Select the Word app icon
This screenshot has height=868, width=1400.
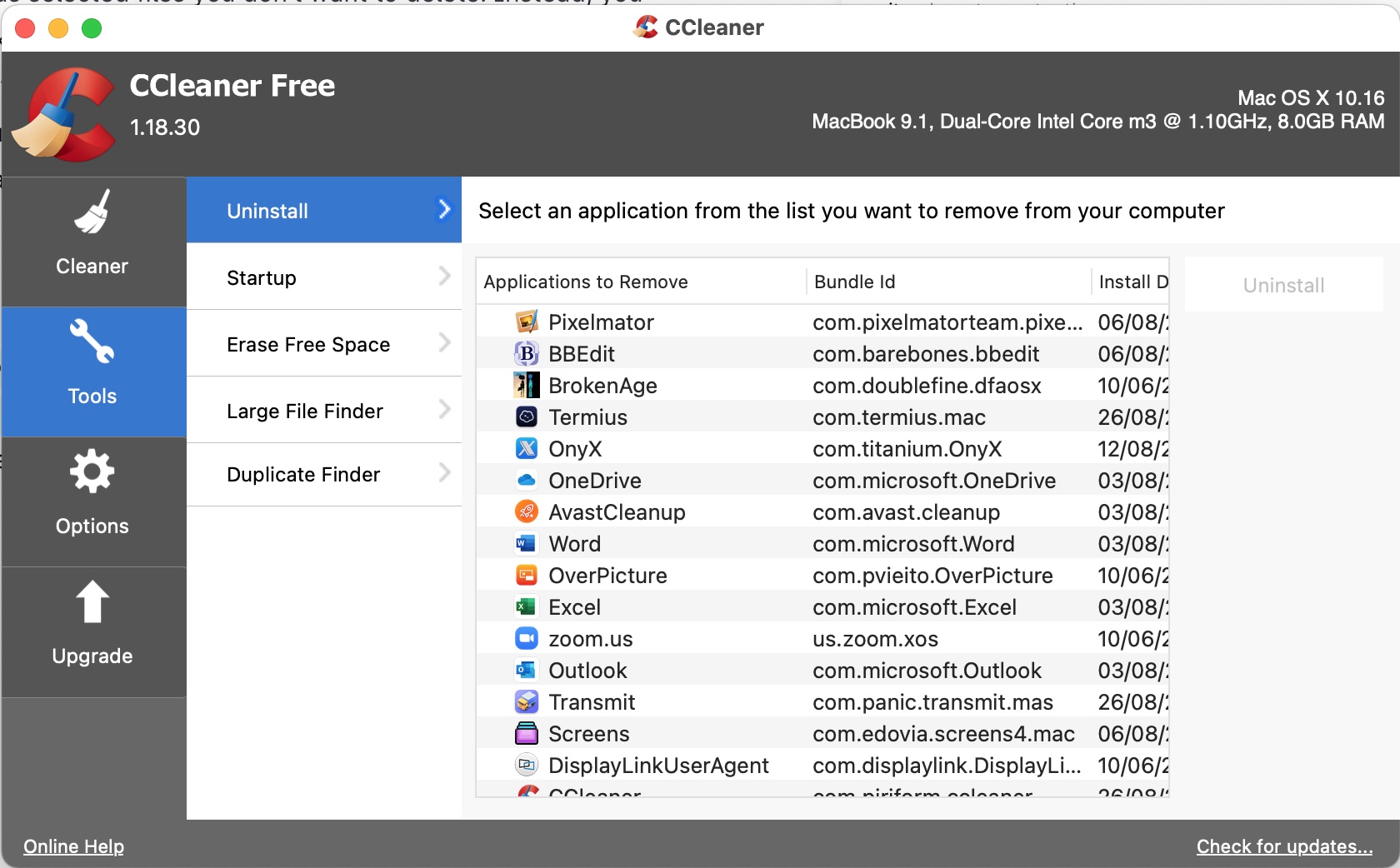click(x=527, y=543)
